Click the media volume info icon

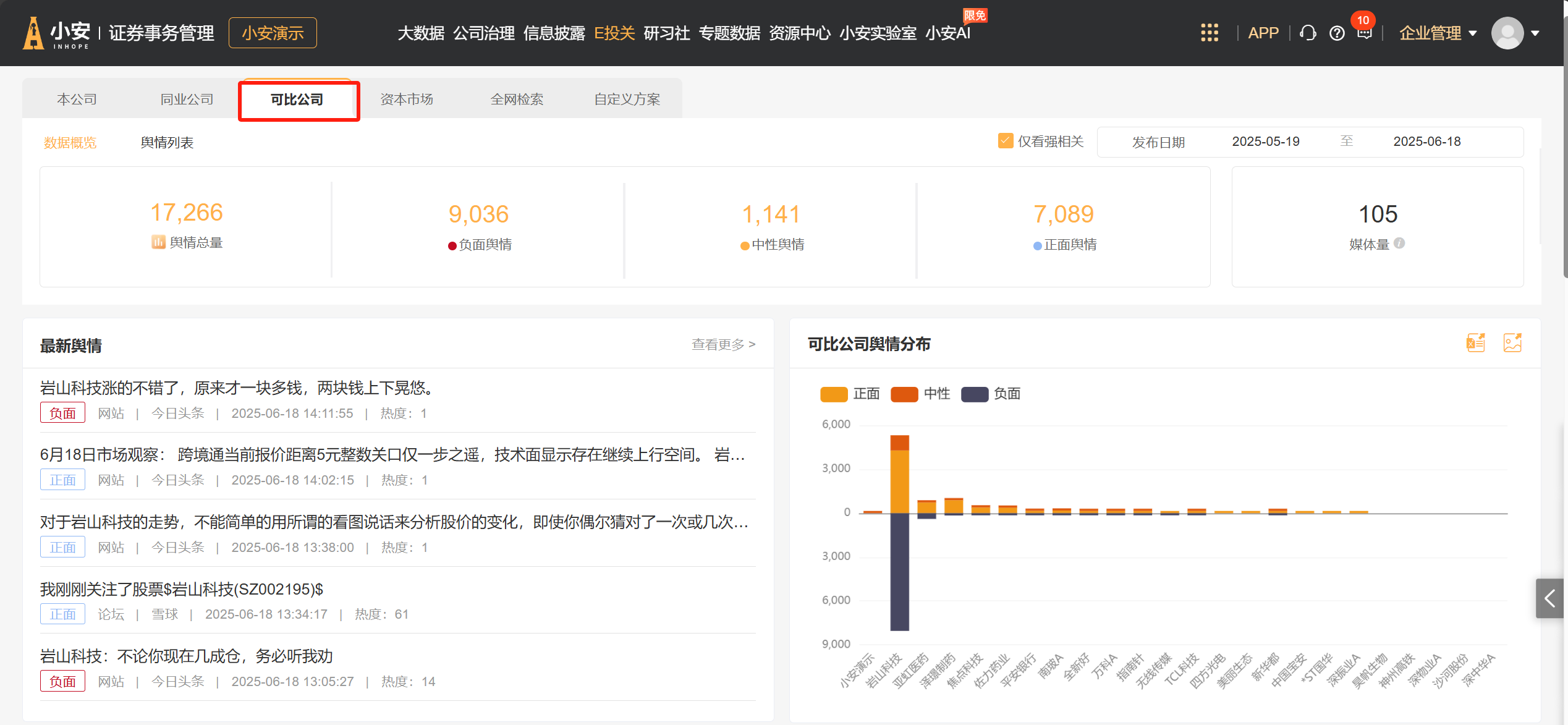(x=1400, y=244)
